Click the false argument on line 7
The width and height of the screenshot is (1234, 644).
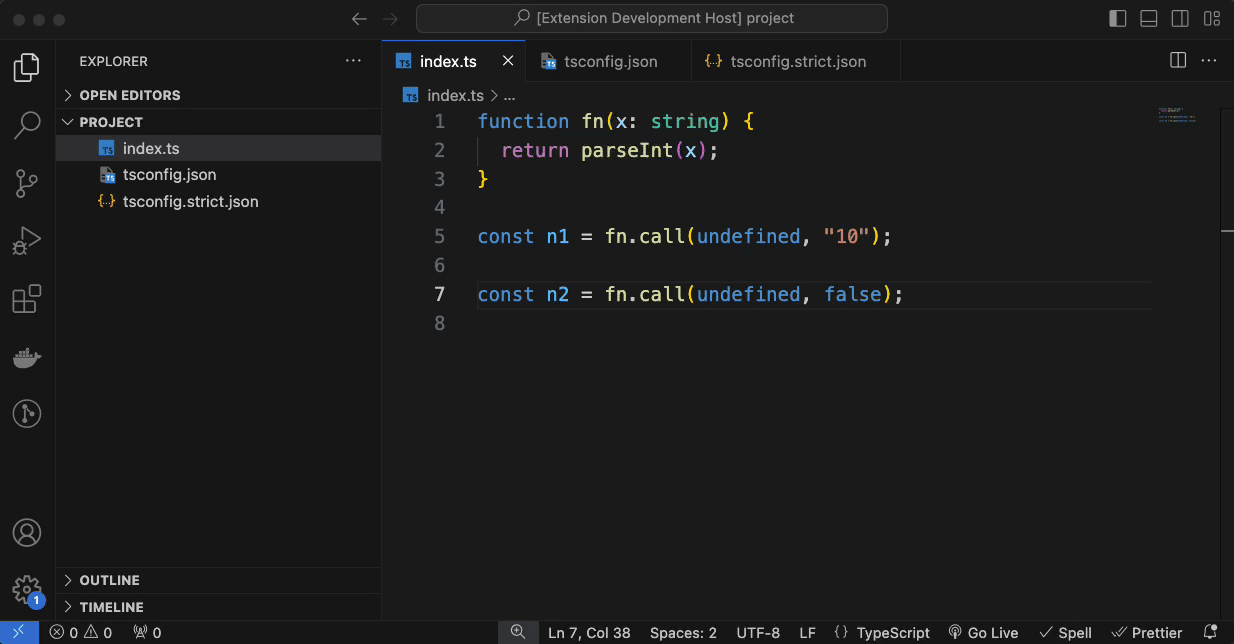tap(853, 295)
